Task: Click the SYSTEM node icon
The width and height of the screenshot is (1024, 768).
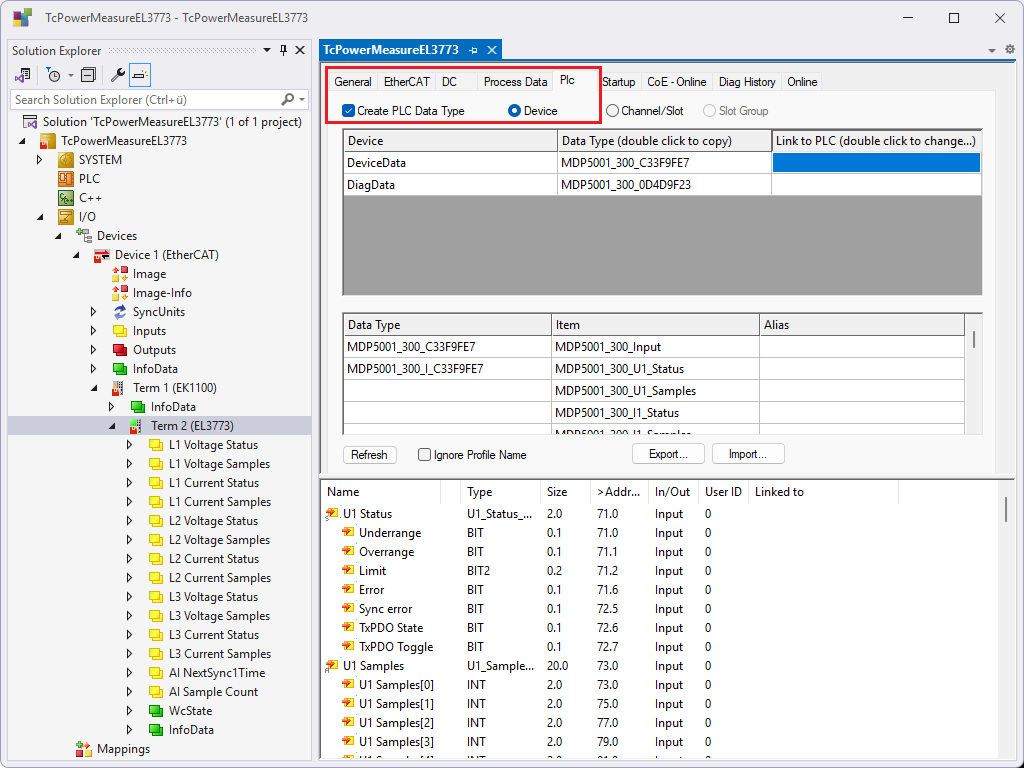Action: point(66,160)
